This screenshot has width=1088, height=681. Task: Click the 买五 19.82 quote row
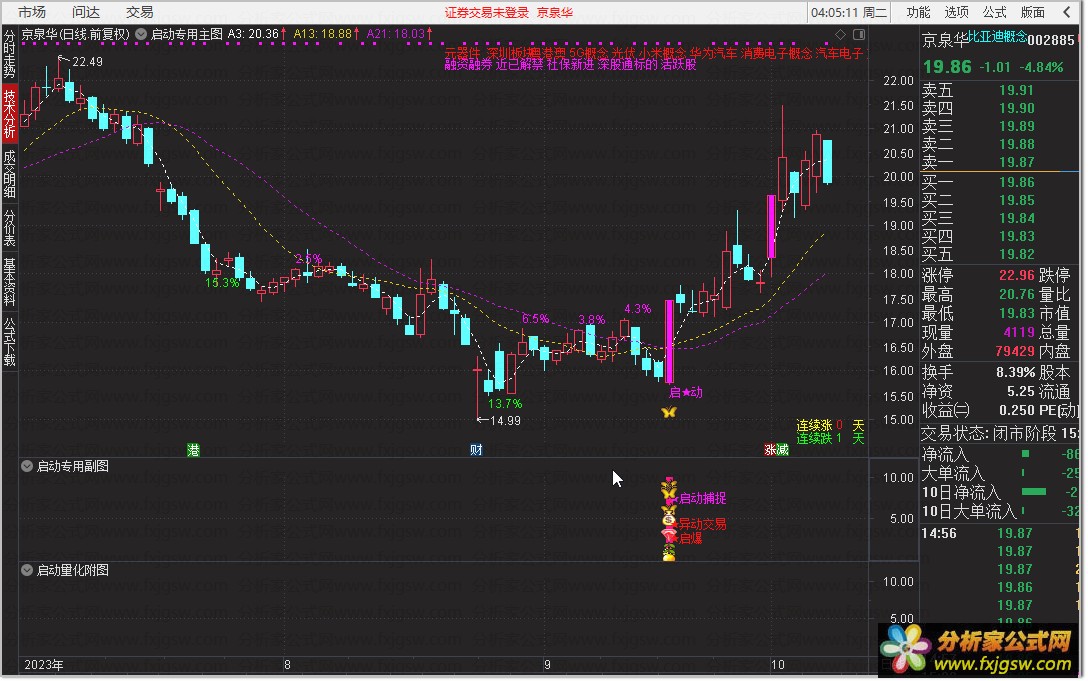click(x=999, y=255)
